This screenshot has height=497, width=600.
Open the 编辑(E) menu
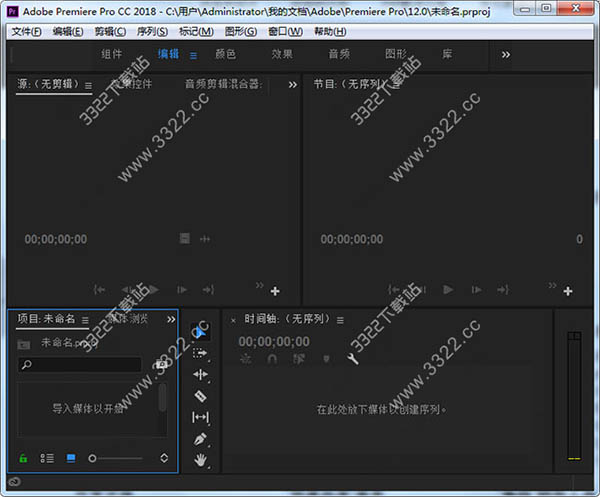(x=68, y=31)
